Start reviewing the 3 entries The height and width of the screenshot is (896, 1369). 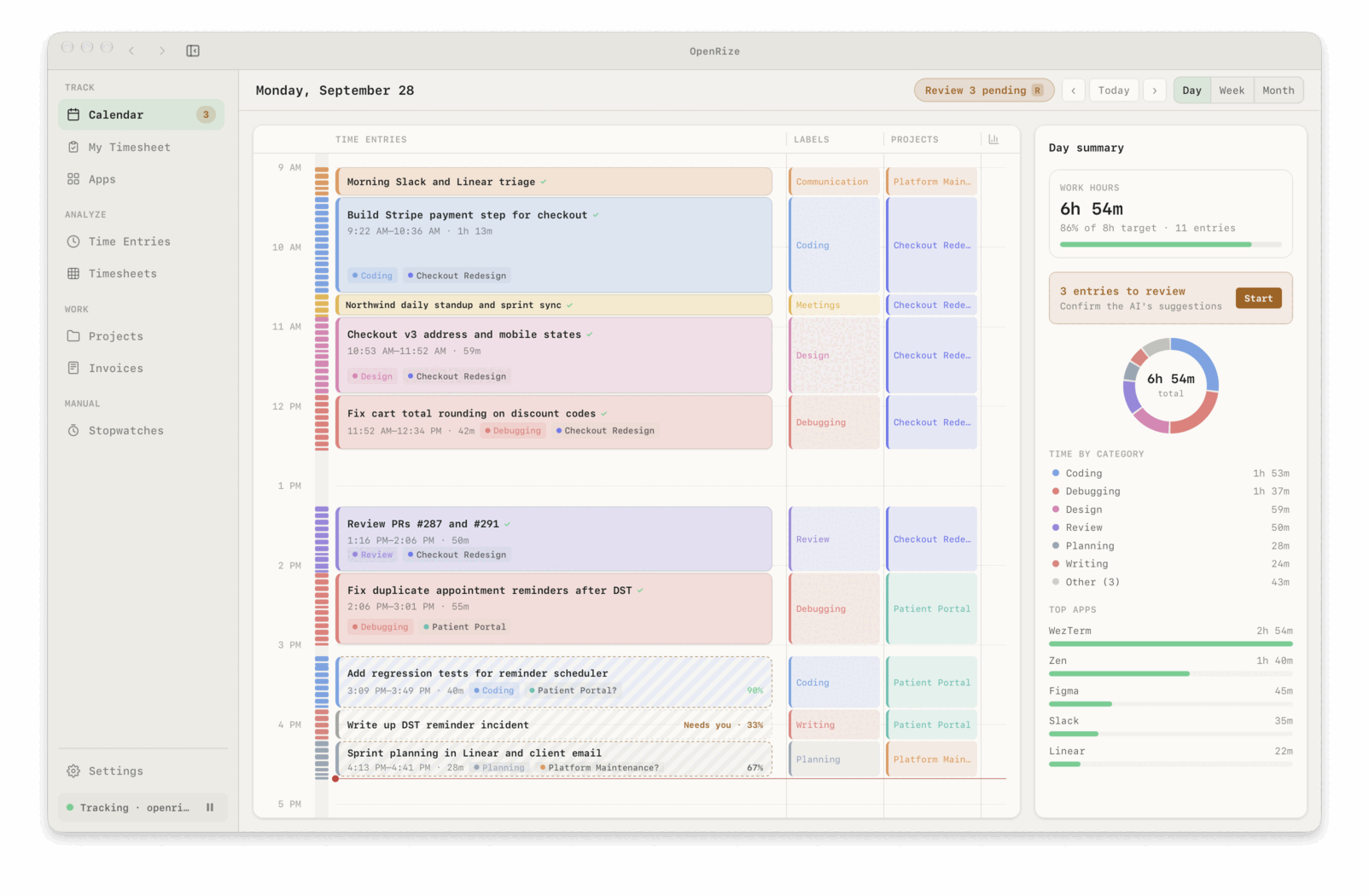(x=1258, y=299)
